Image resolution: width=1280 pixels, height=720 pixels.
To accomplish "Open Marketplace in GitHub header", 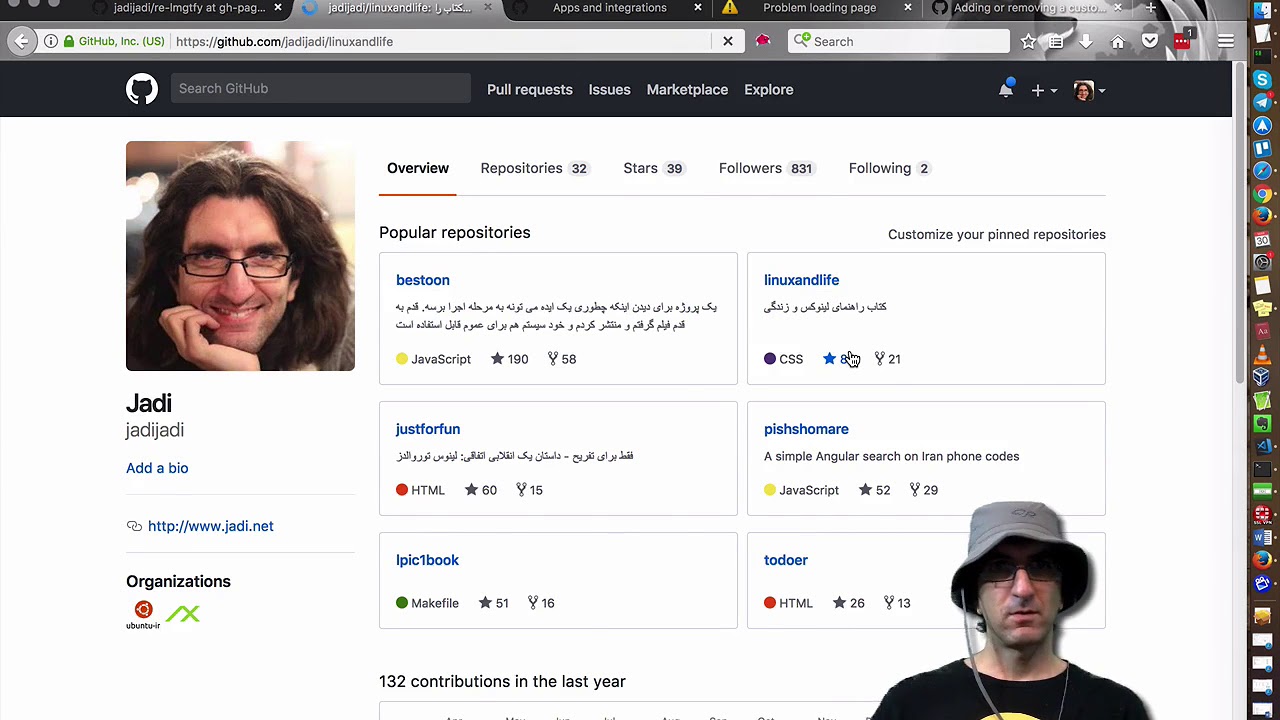I will [x=687, y=89].
